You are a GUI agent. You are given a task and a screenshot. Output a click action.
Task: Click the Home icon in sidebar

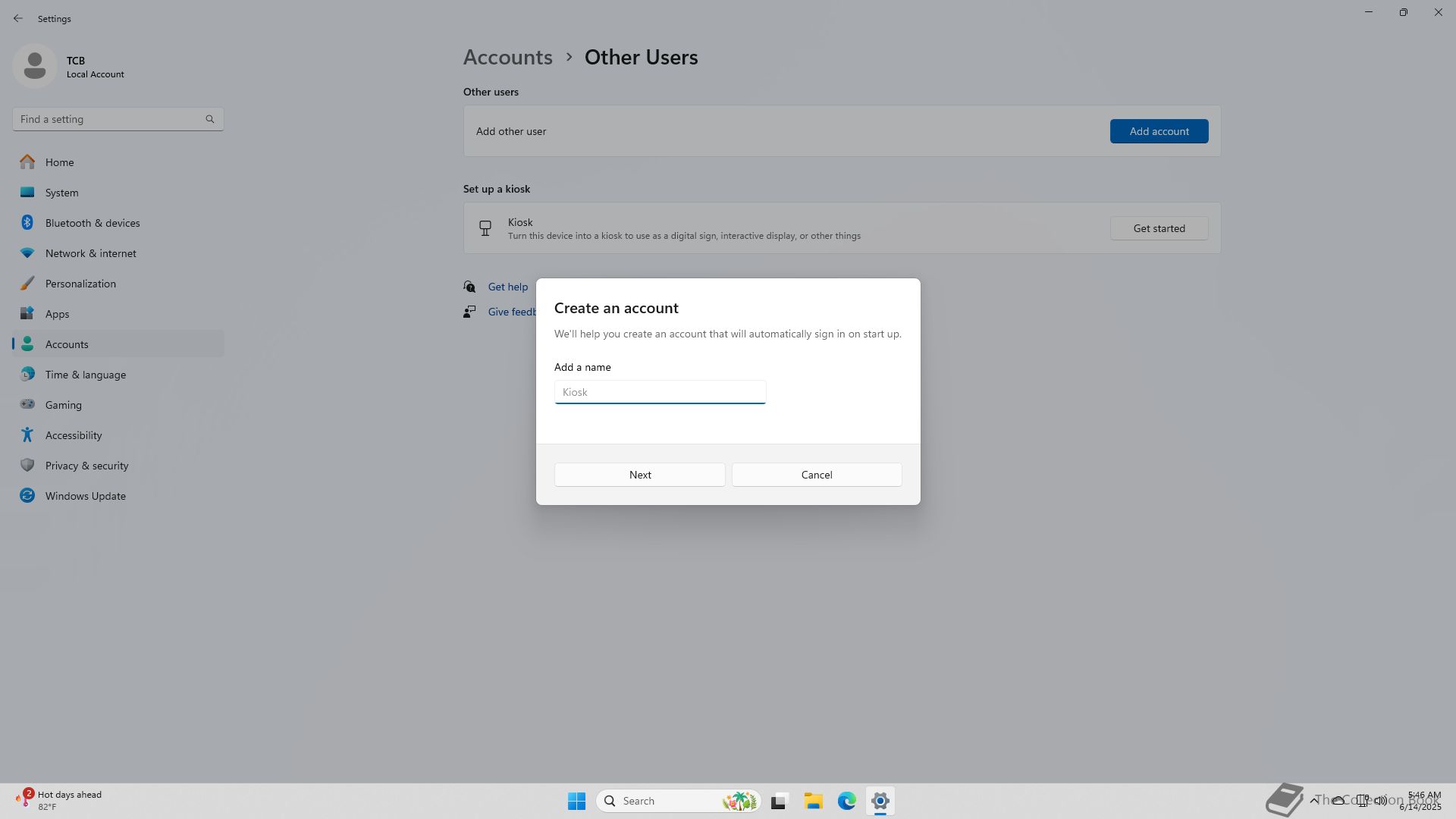(x=27, y=162)
